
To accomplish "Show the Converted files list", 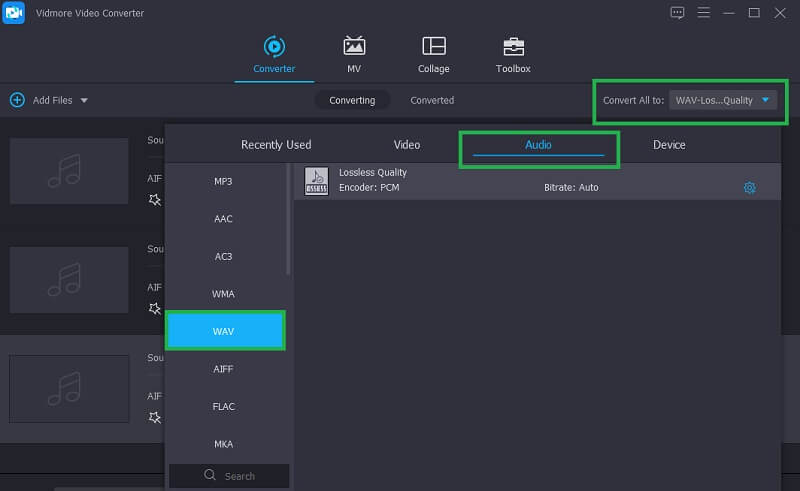I will [x=432, y=100].
